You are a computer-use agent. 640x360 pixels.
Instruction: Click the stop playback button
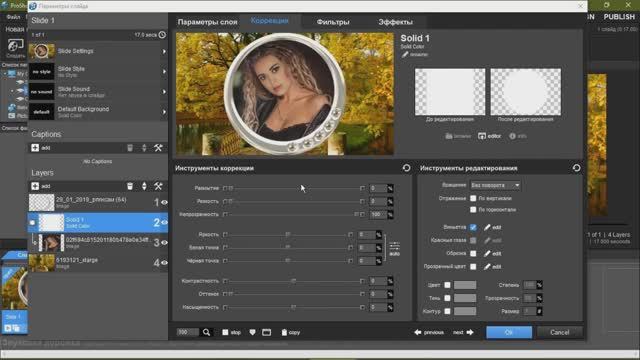(231, 332)
